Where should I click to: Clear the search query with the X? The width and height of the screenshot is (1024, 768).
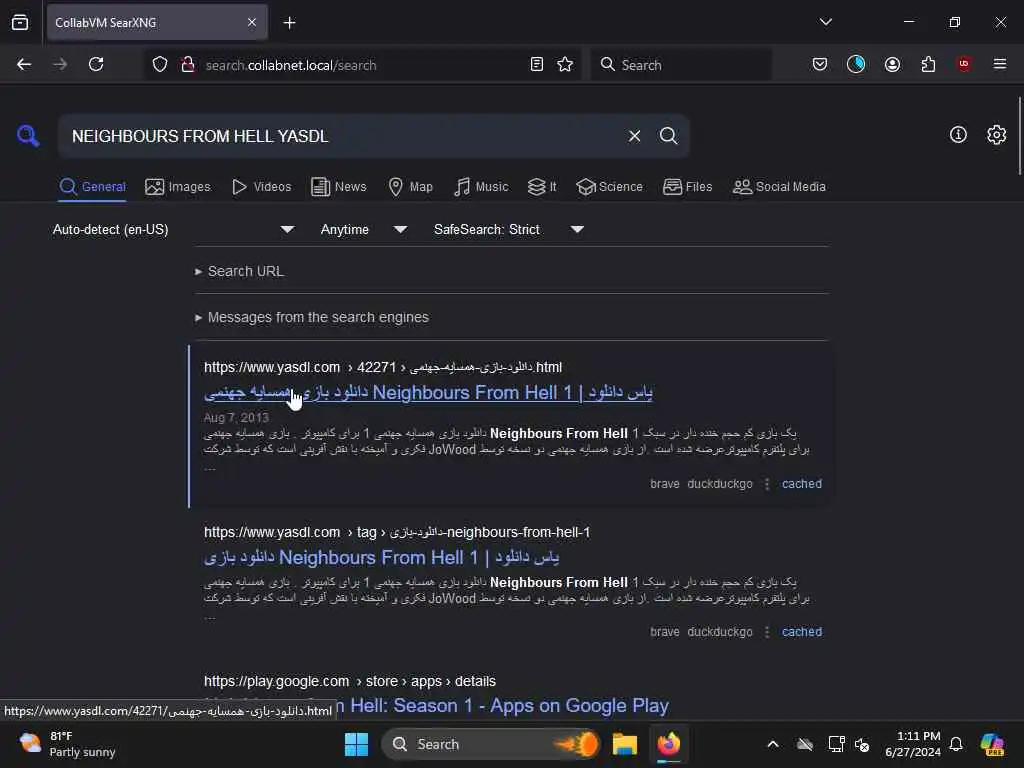coord(634,136)
